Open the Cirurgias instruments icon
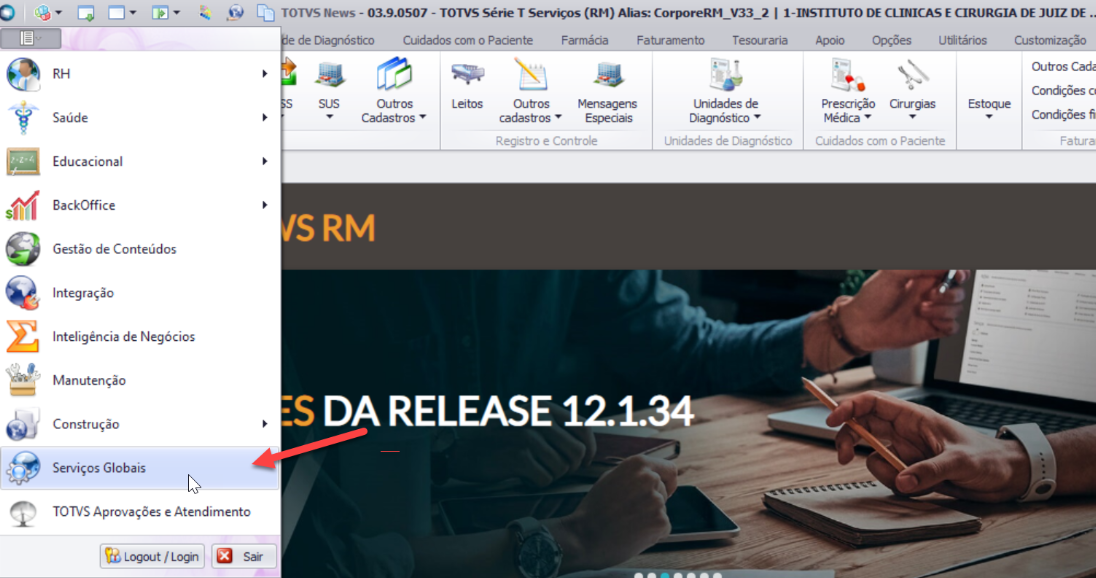The height and width of the screenshot is (578, 1096). [x=912, y=74]
